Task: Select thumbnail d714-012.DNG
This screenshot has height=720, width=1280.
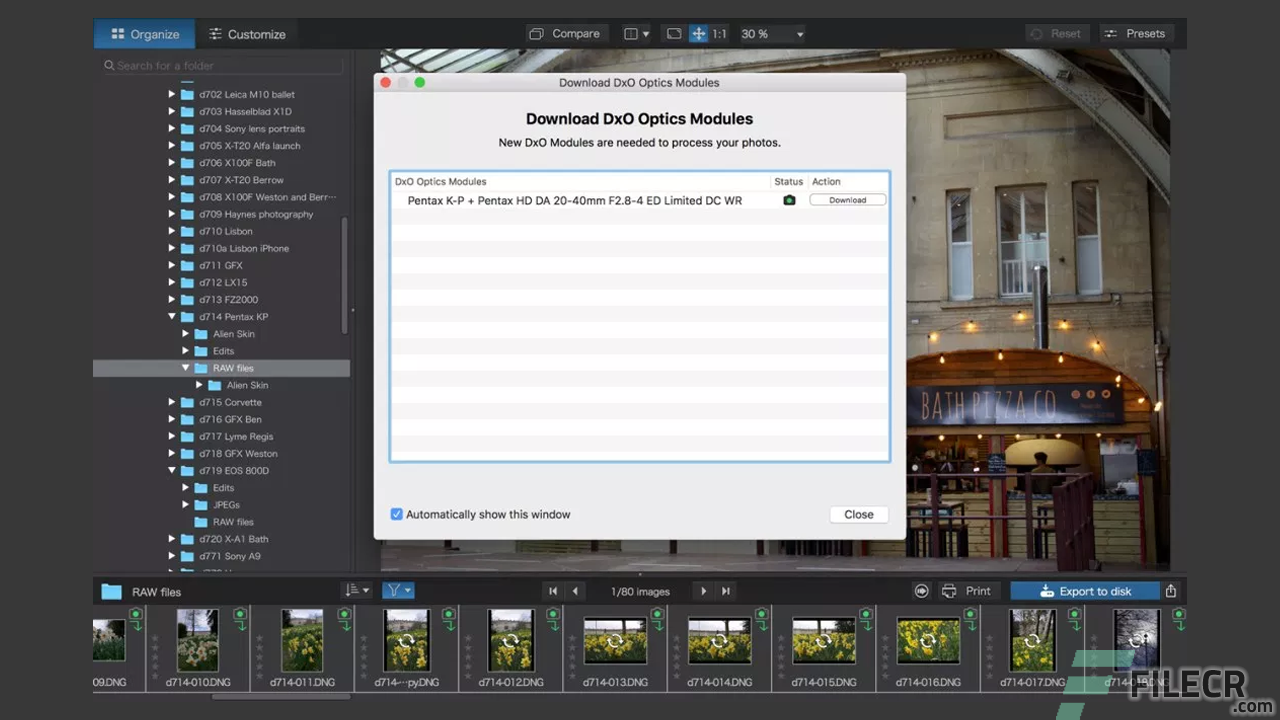Action: (x=510, y=640)
